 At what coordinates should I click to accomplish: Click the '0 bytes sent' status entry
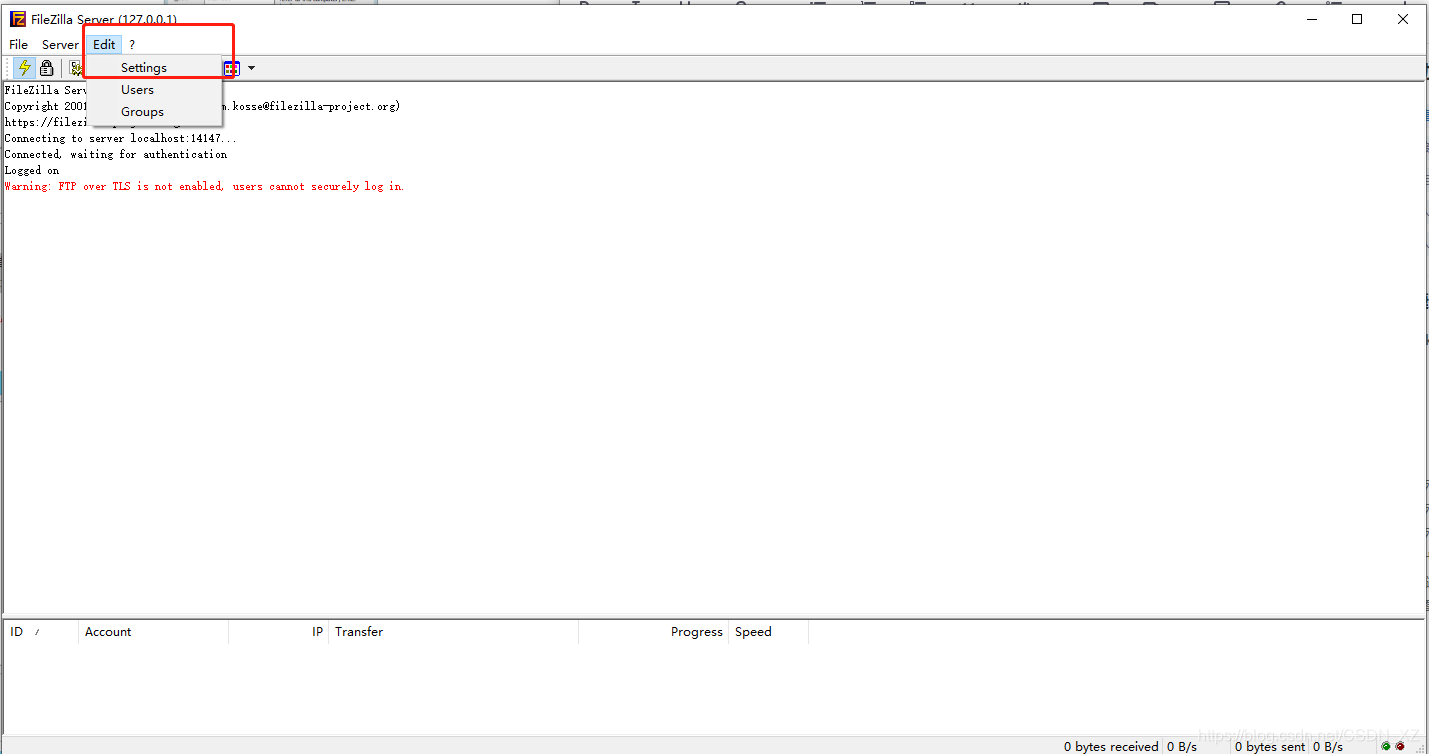[1269, 746]
